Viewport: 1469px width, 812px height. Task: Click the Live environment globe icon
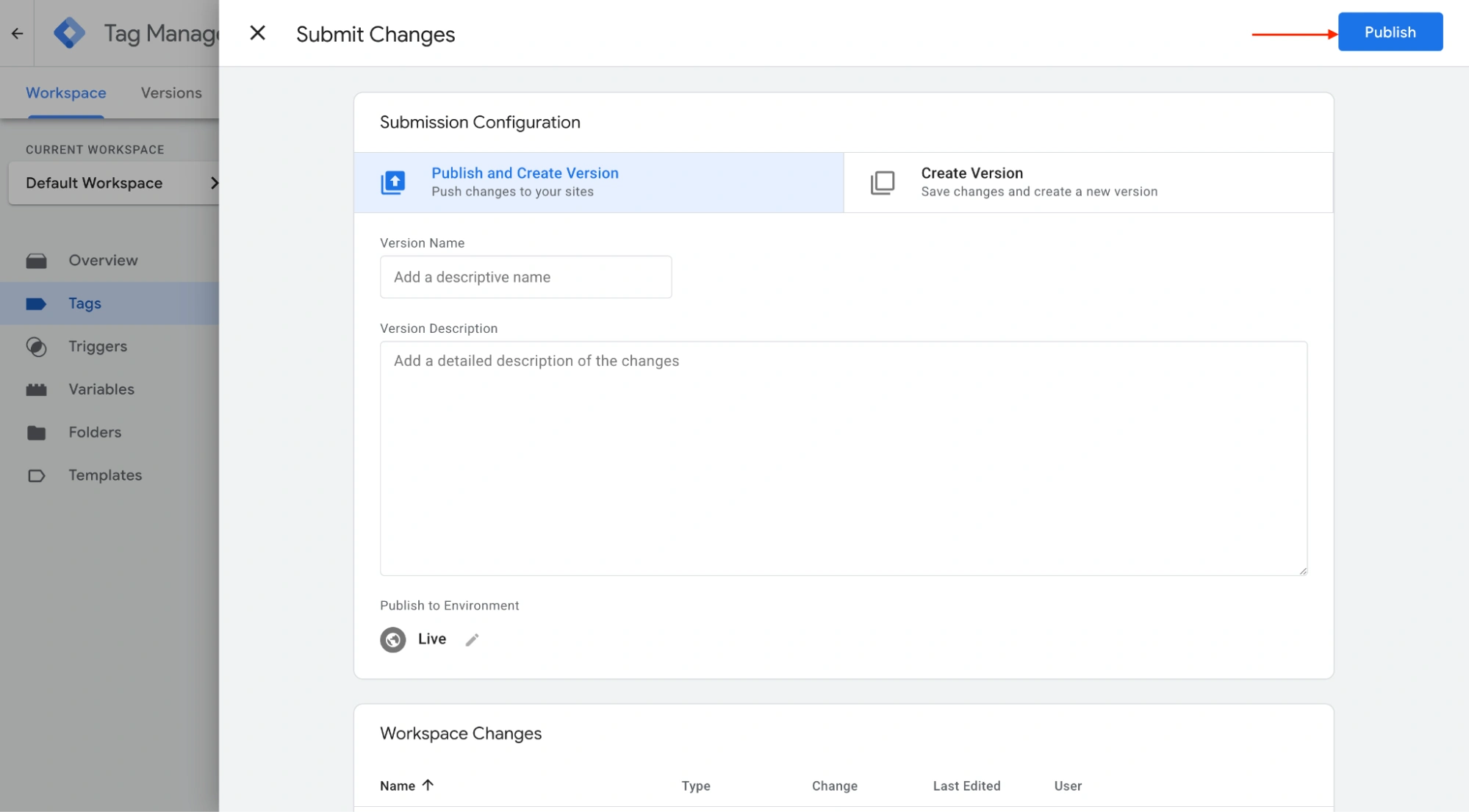point(392,640)
